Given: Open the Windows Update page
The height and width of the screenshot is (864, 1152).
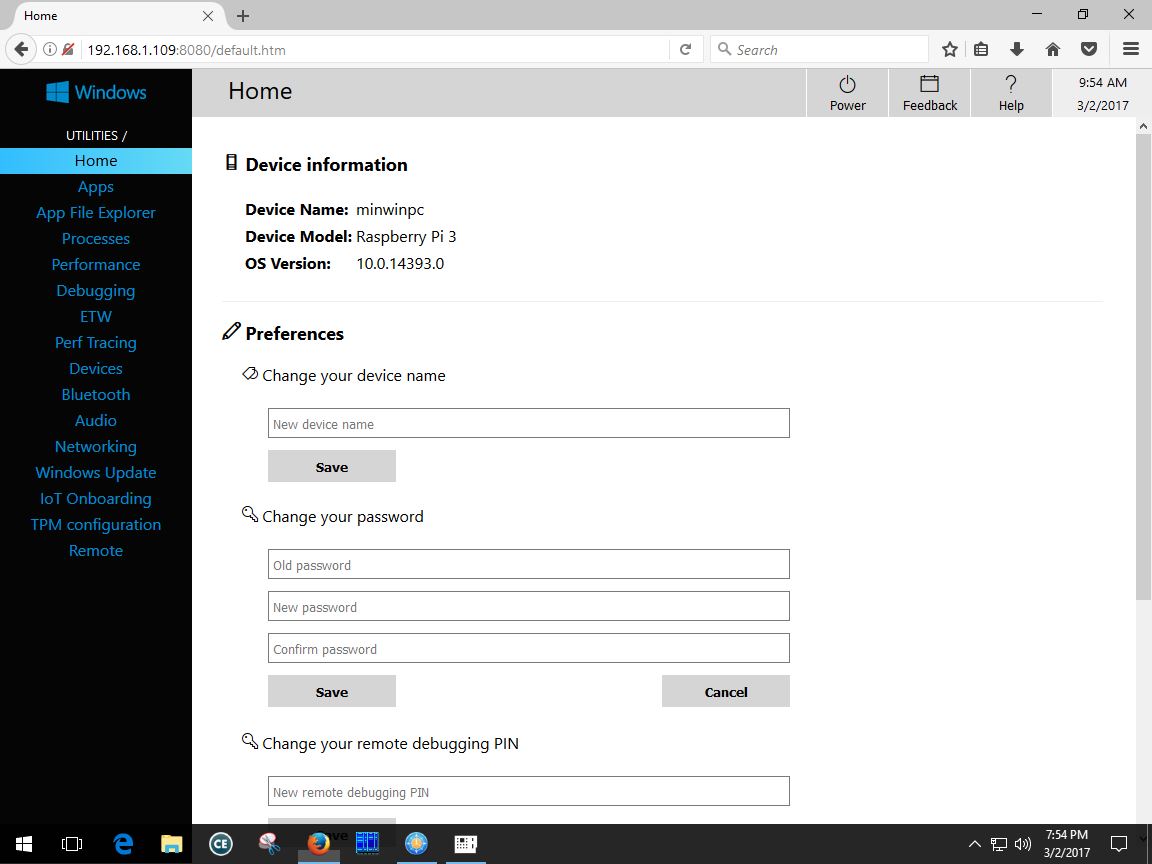Looking at the screenshot, I should click(96, 472).
